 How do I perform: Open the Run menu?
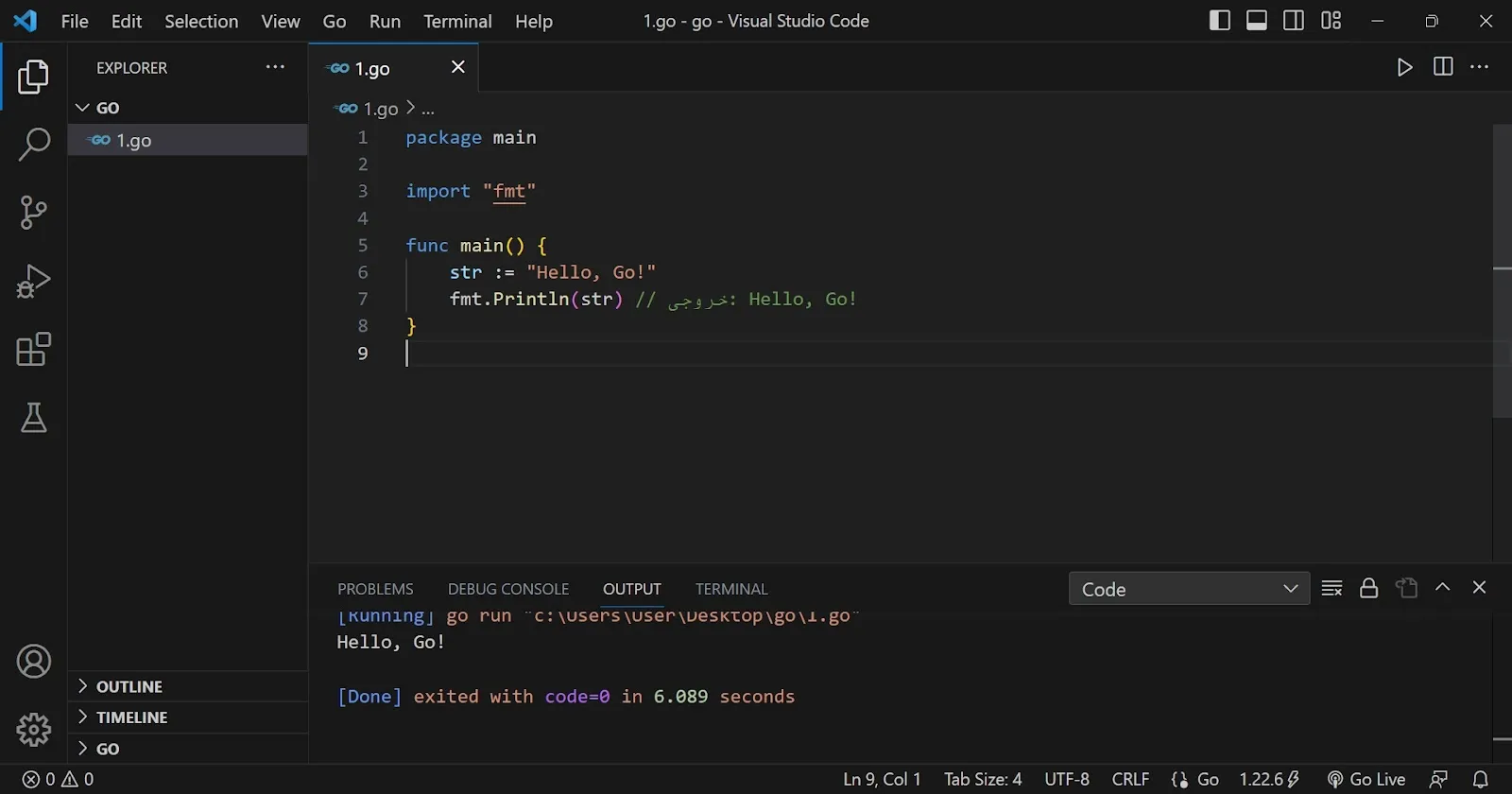[385, 21]
